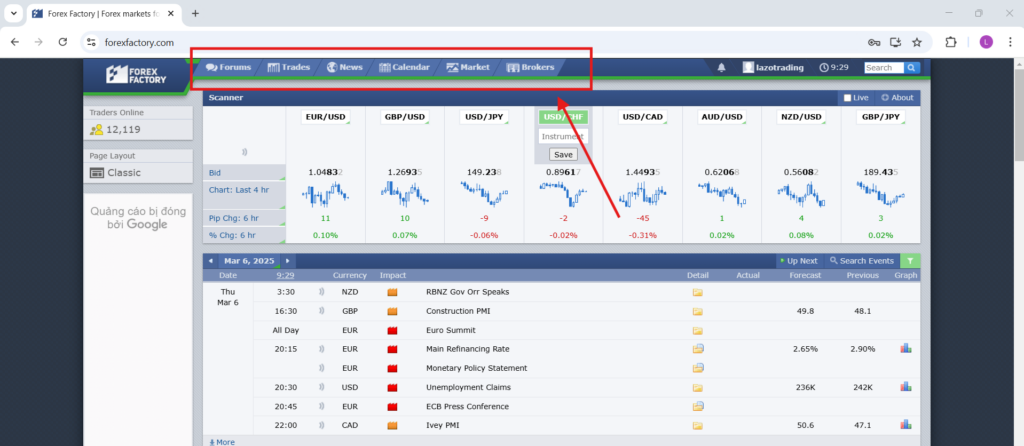Open the lazotrading user profile

pos(773,67)
